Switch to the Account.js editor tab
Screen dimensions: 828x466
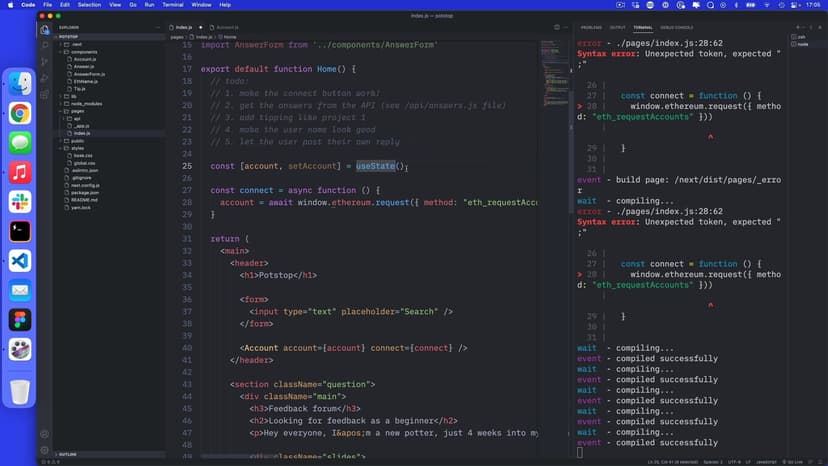point(229,27)
